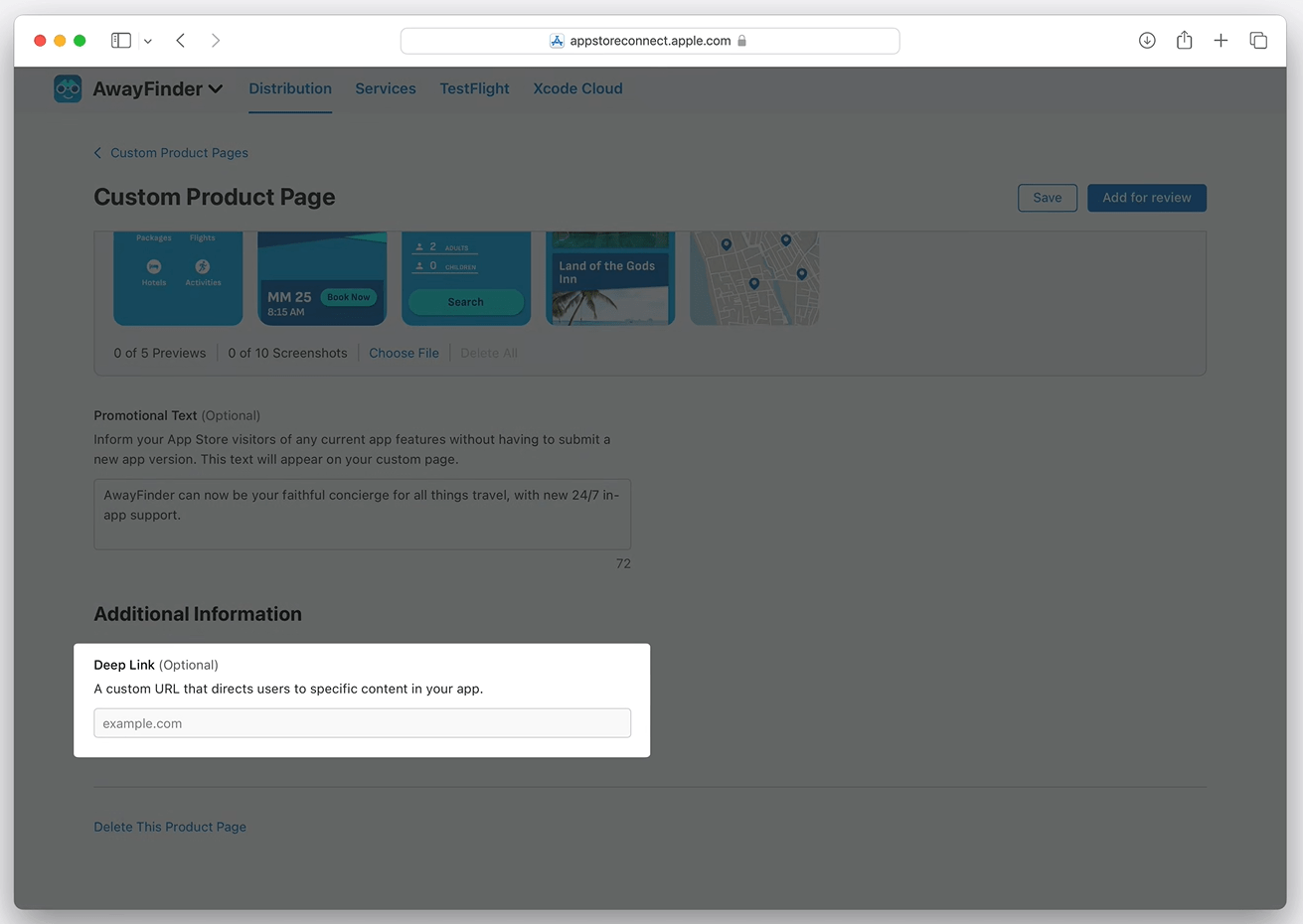
Task: Click the AwayFinder app icon
Action: pyautogui.click(x=68, y=88)
